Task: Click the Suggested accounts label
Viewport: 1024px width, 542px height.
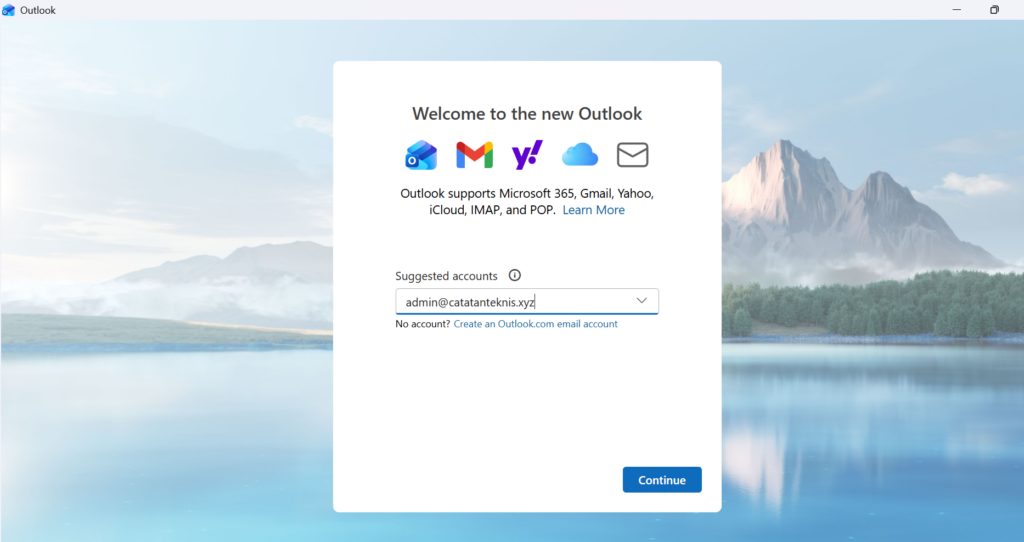Action: click(x=446, y=276)
